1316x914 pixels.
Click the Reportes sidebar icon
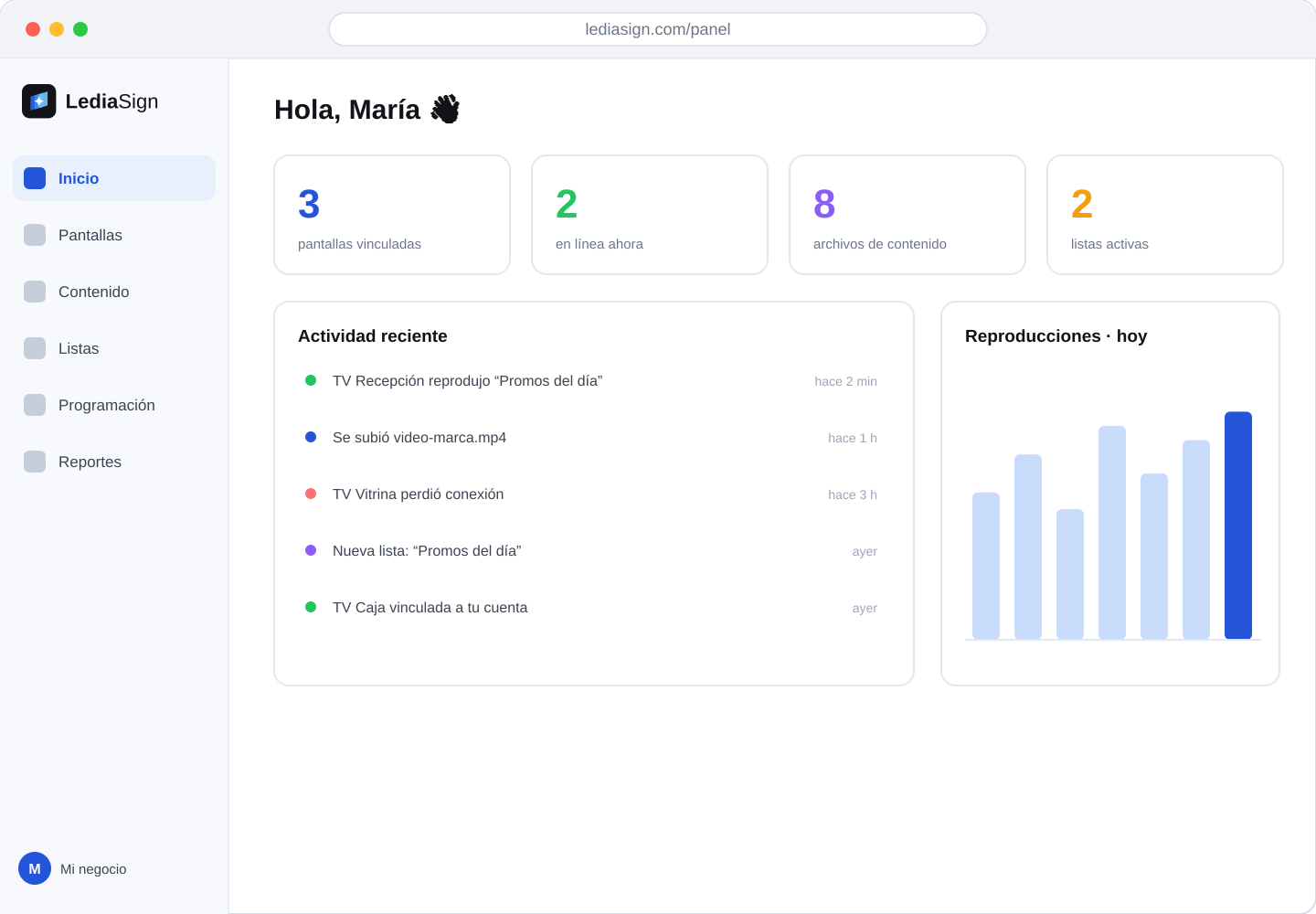[x=35, y=462]
